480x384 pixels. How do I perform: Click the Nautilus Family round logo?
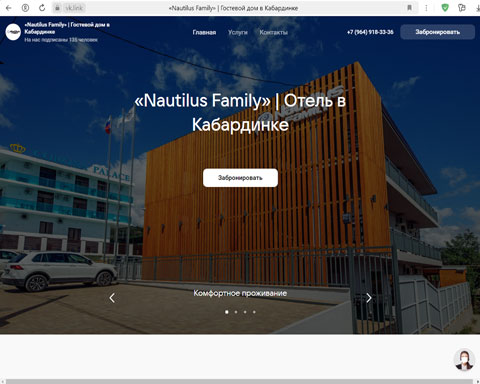click(13, 32)
